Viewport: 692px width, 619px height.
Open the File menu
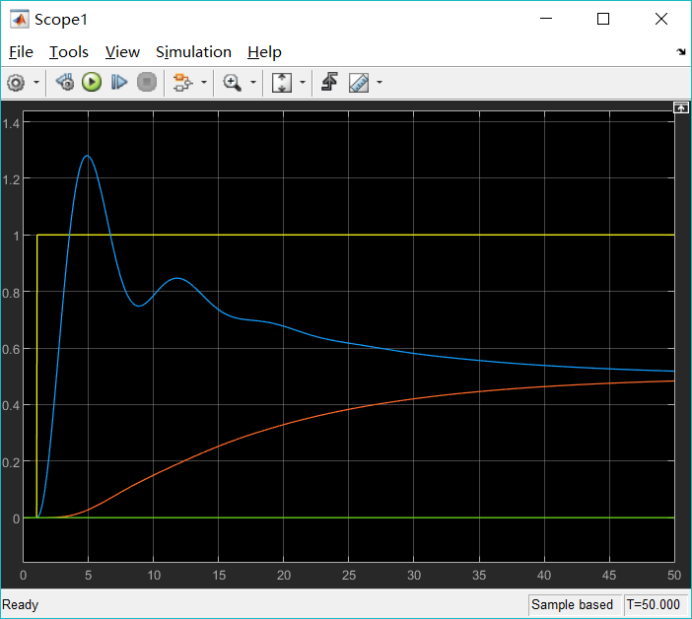tap(21, 52)
